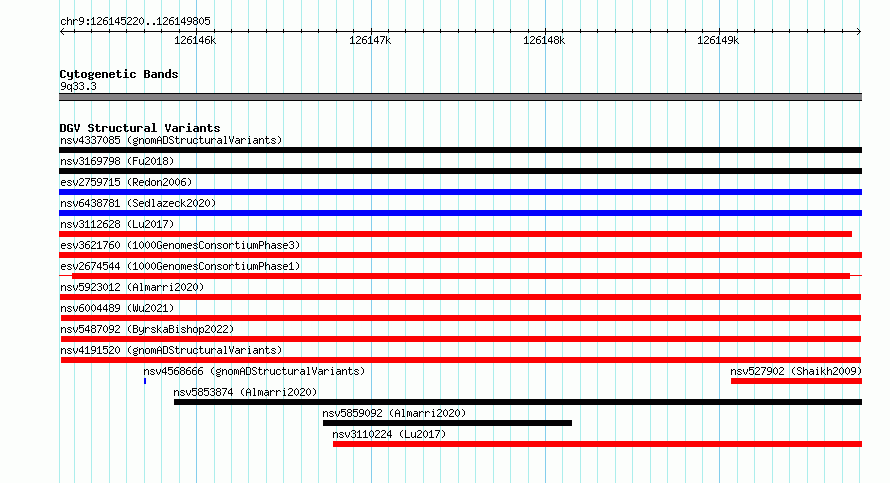
Task: Click the 126146k ruler position label
Action: pos(195,40)
